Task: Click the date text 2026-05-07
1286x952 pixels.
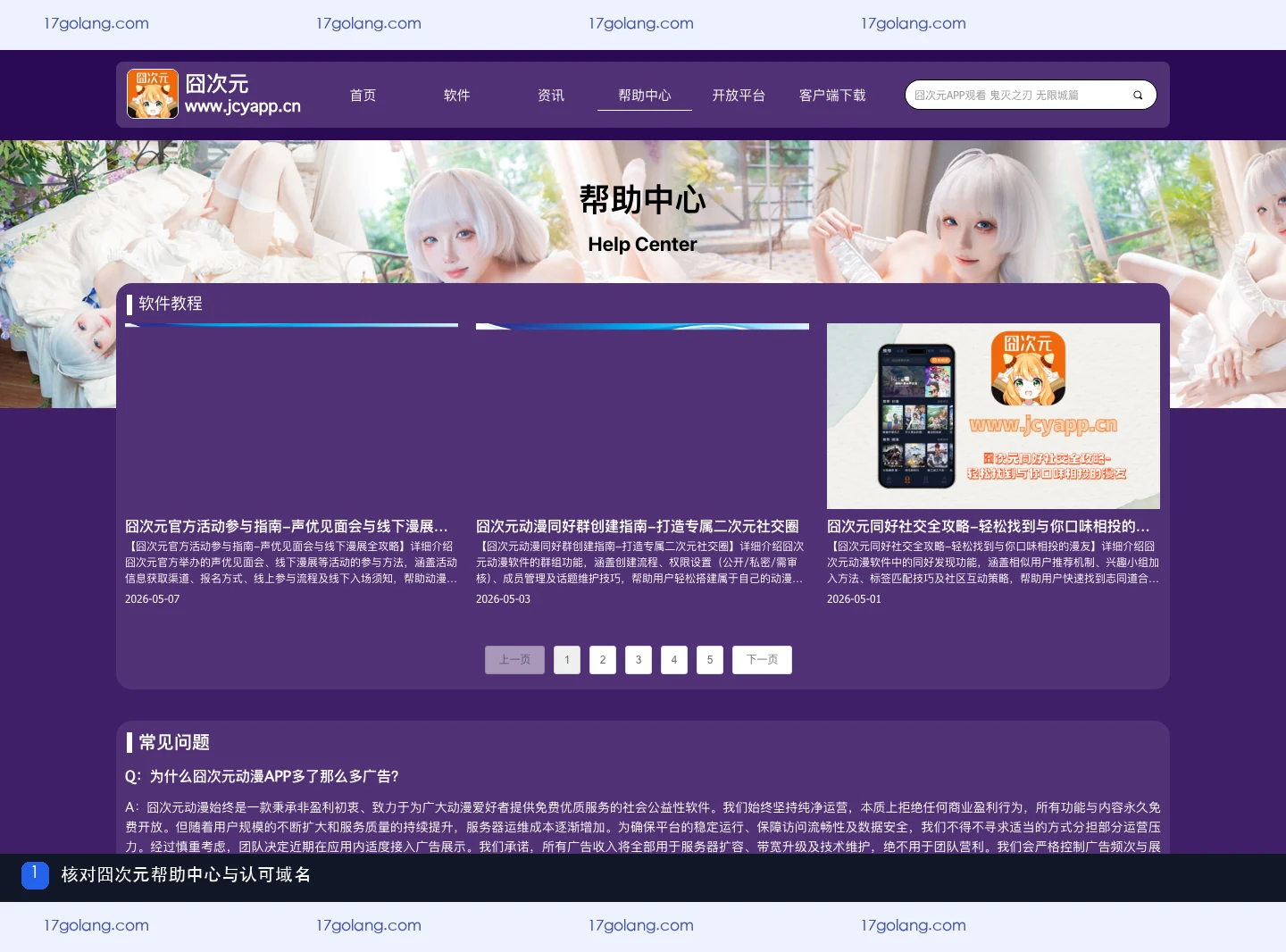Action: pos(153,599)
